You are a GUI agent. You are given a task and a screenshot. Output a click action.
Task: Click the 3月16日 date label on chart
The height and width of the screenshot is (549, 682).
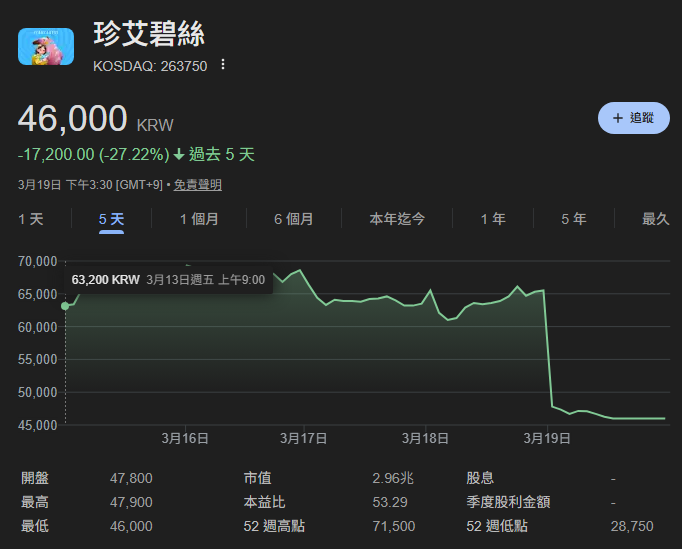[x=185, y=438]
